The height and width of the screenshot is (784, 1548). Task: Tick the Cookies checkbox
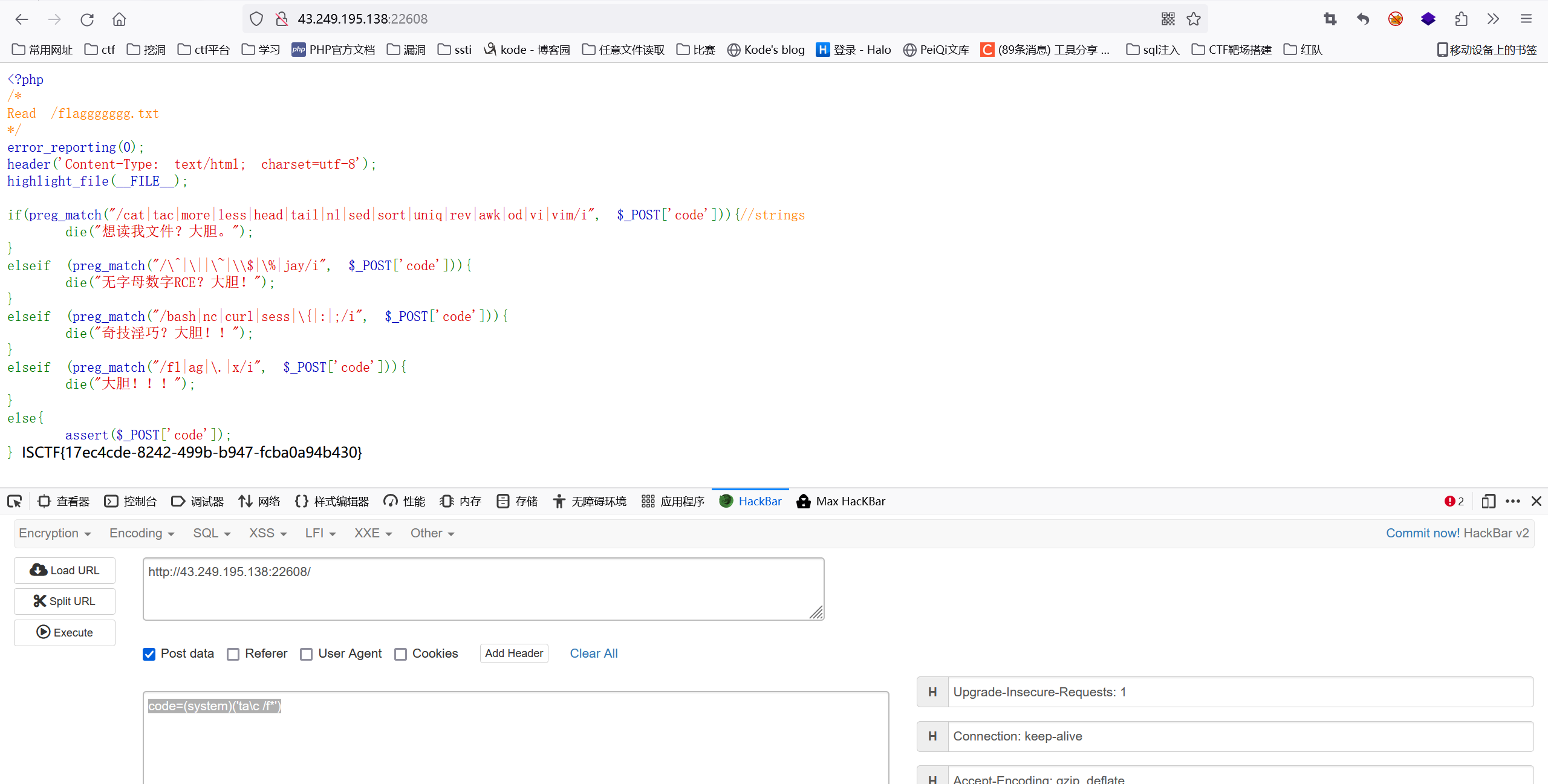pos(400,654)
